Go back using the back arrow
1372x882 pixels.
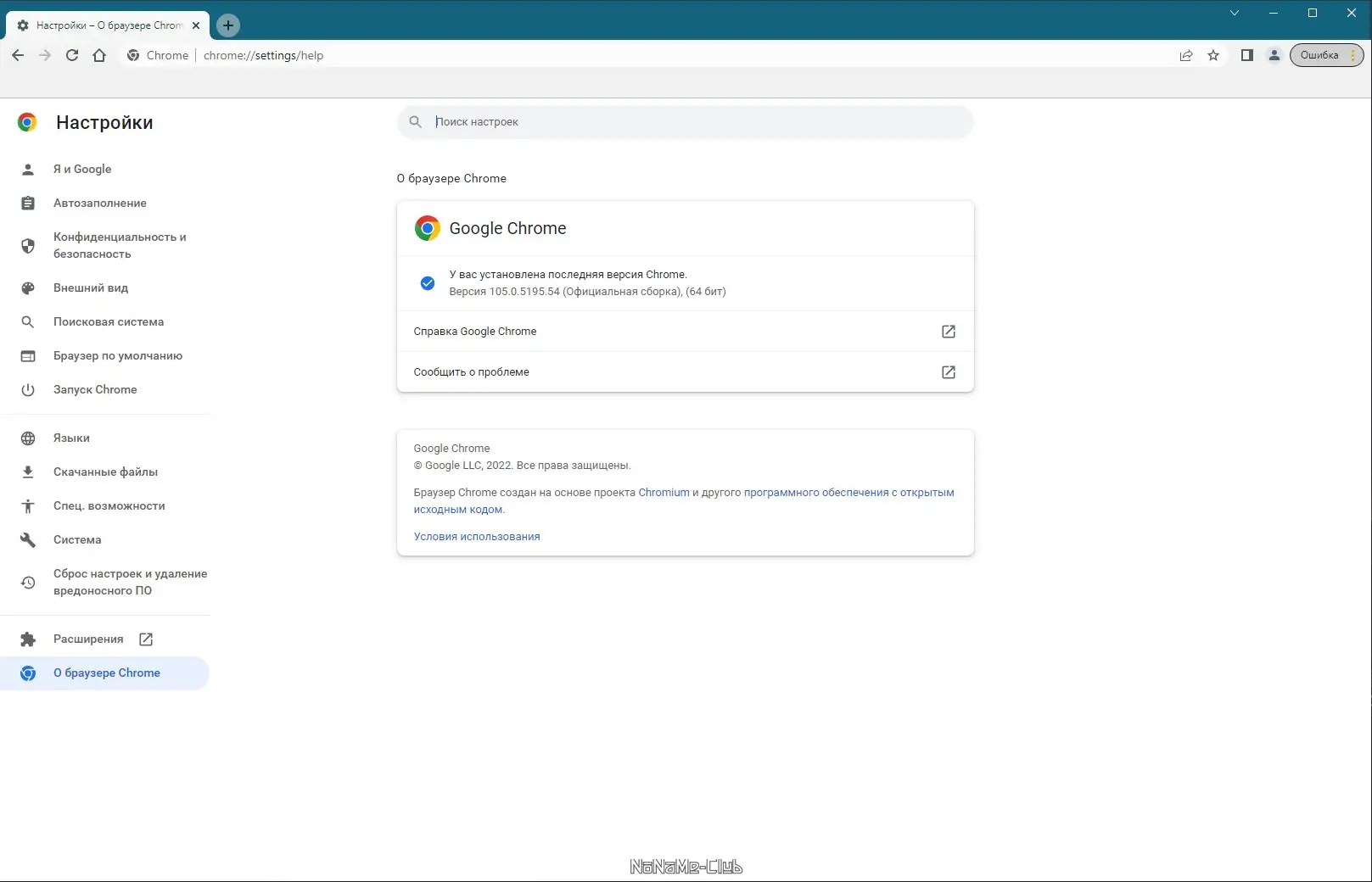coord(18,55)
